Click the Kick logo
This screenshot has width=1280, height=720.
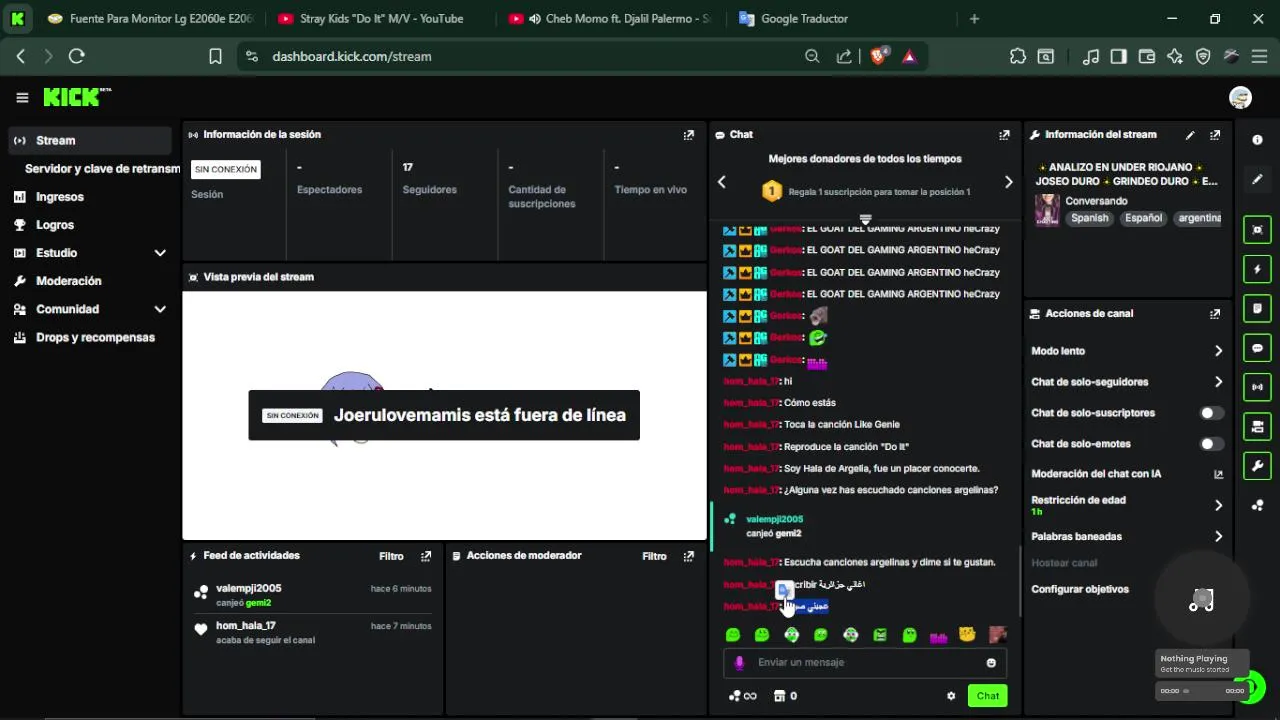(x=77, y=97)
